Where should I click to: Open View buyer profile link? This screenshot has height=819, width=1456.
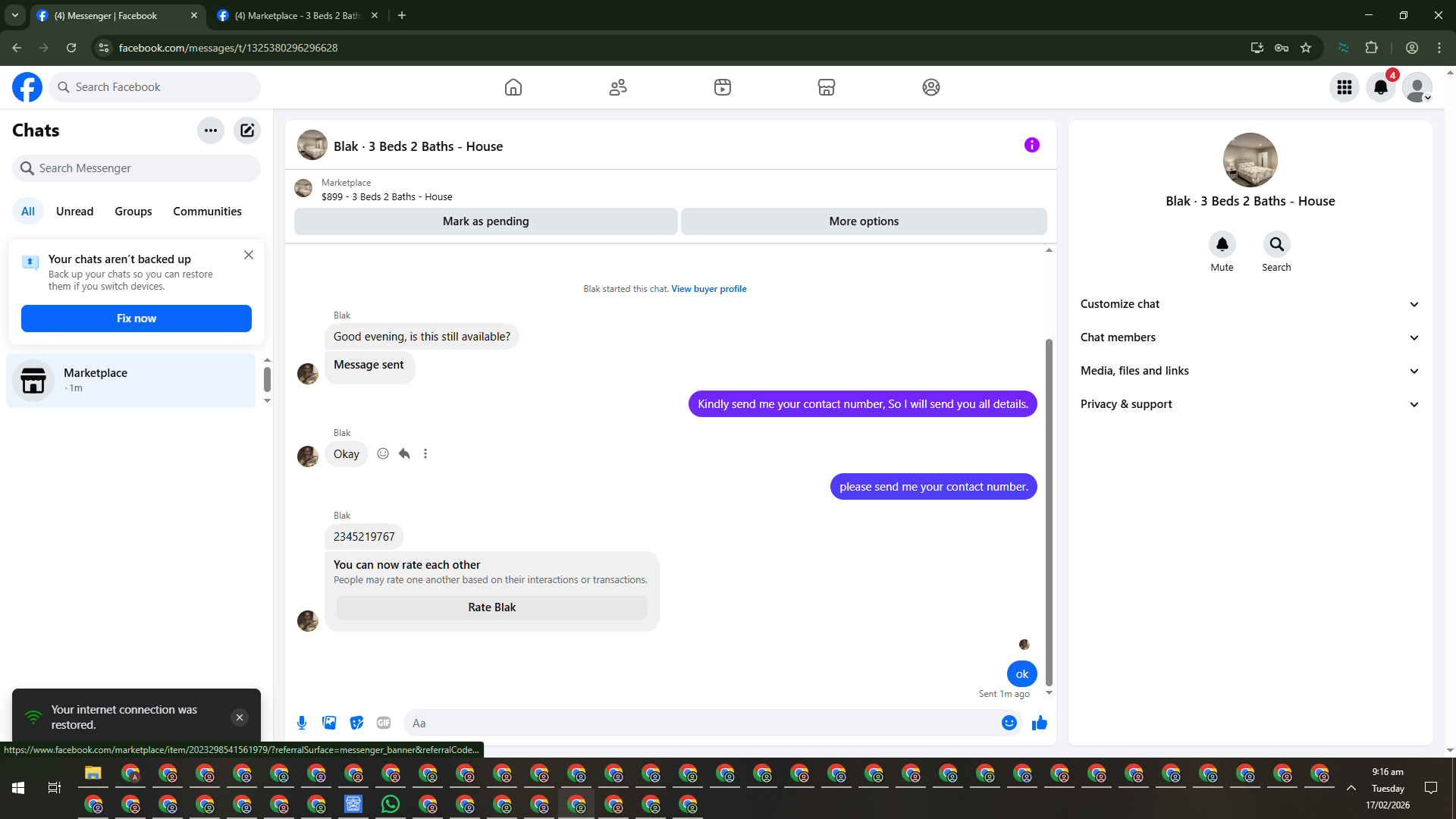click(x=709, y=289)
